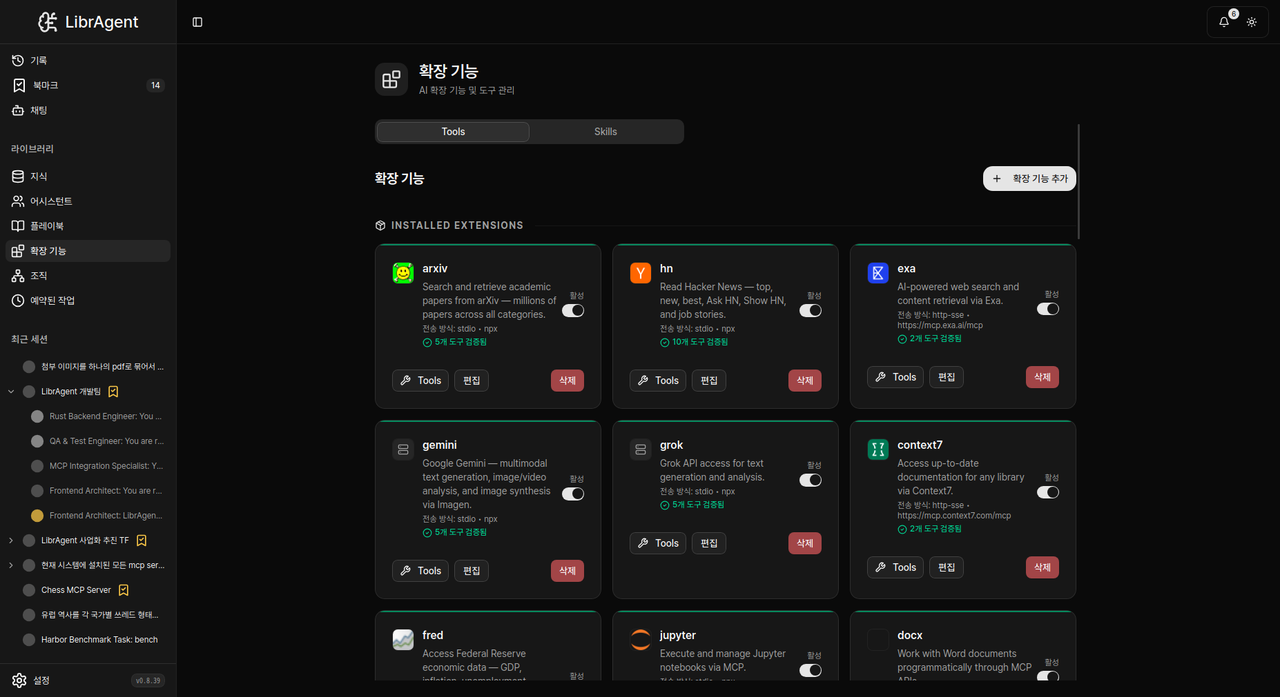The width and height of the screenshot is (1280, 697).
Task: Click 확장 기능 추가 button
Action: coord(1030,178)
